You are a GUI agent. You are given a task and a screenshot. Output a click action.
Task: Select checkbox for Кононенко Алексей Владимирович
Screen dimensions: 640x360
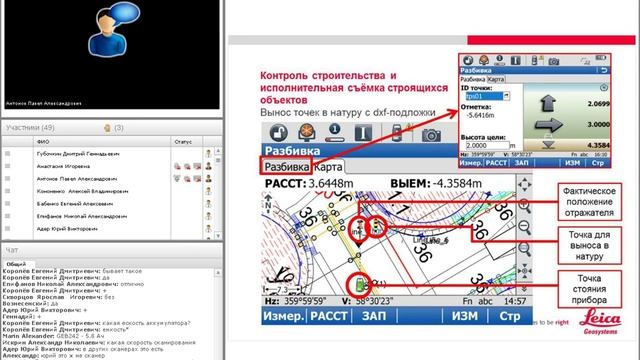coord(8,191)
